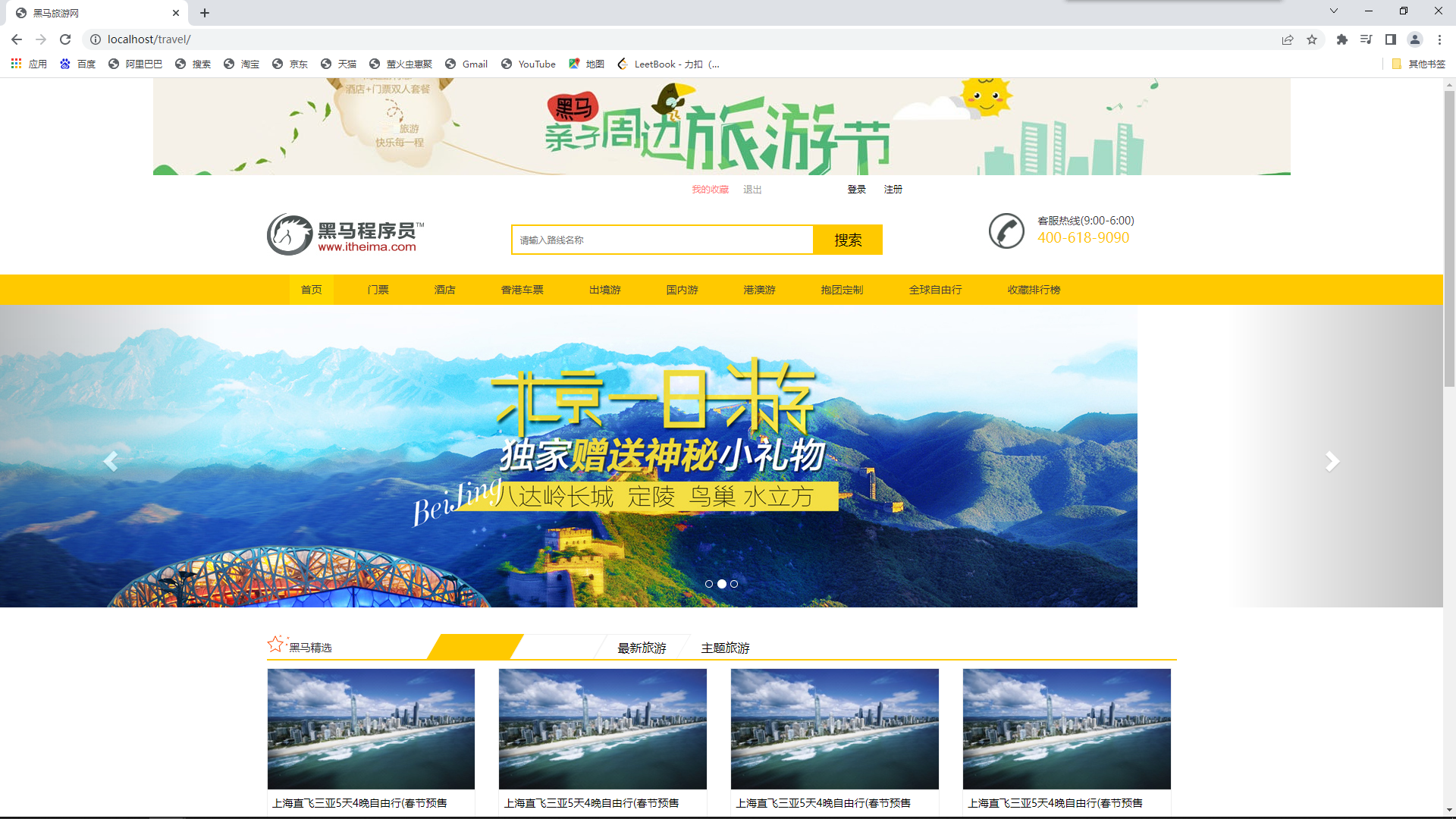Screen dimensions: 1456x819
Task: Switch to the 最新旅游 tab
Action: [642, 648]
